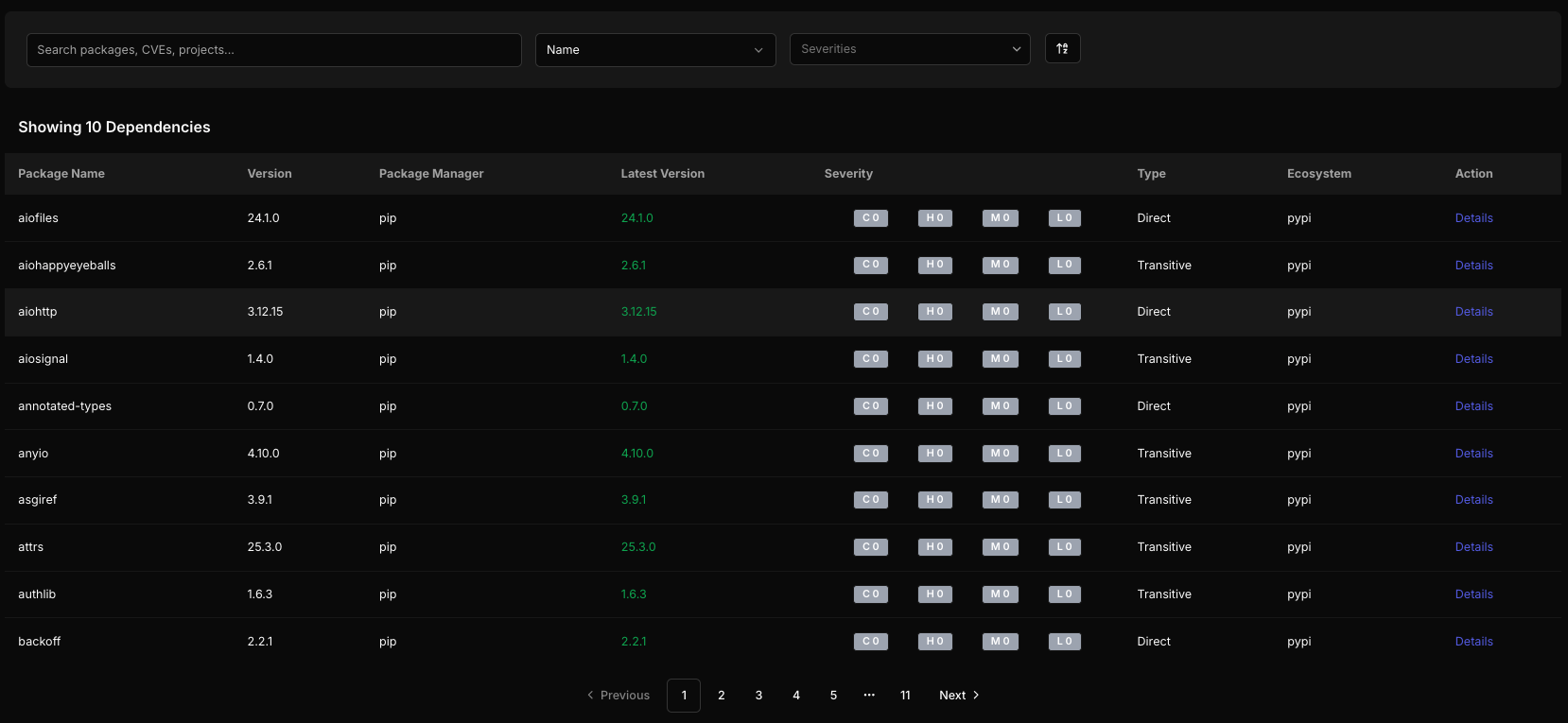Click the high severity badge for aiohttp
Screen dimensions: 1568x723
tap(935, 312)
